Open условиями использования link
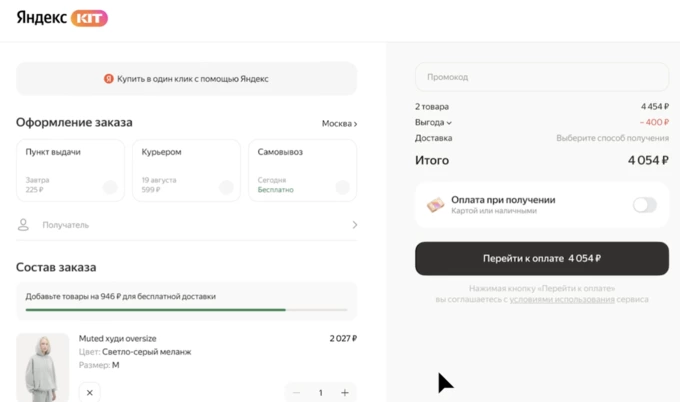Screen dimensions: 680x402 pos(561,300)
